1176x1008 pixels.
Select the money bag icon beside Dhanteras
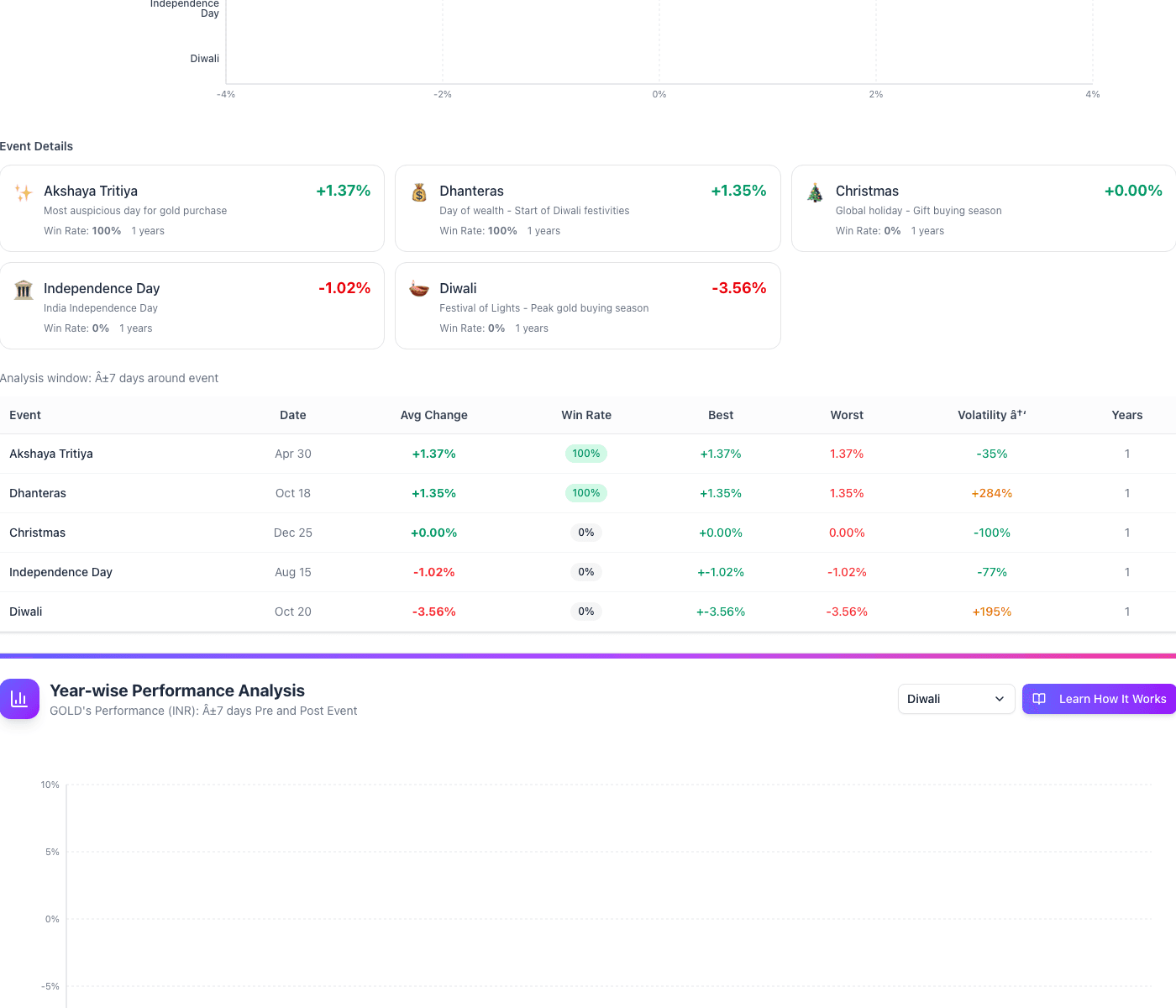click(x=418, y=192)
